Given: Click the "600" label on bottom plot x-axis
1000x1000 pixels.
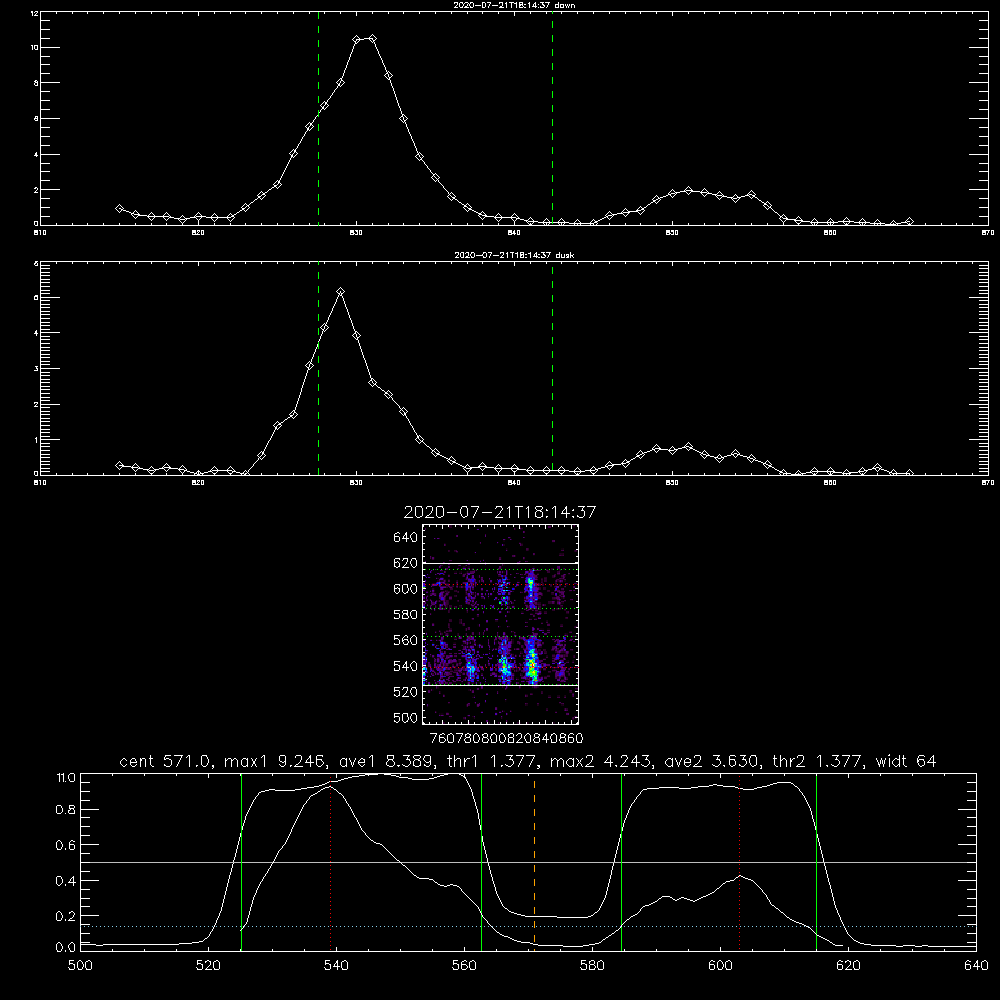Looking at the screenshot, I should (x=720, y=966).
